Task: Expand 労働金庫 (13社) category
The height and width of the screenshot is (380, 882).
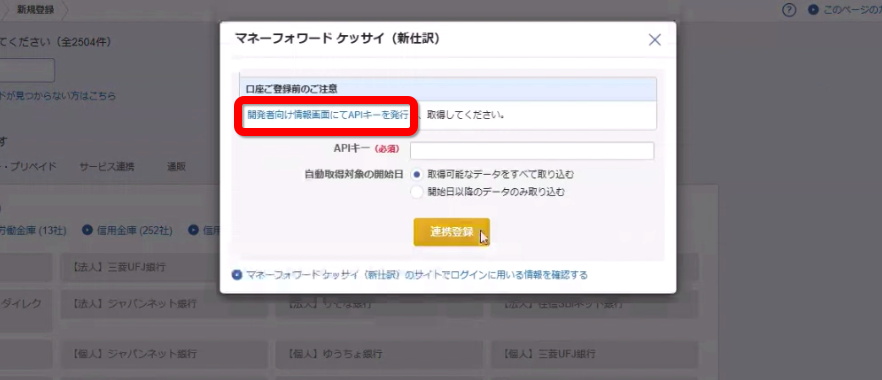Action: tap(33, 230)
